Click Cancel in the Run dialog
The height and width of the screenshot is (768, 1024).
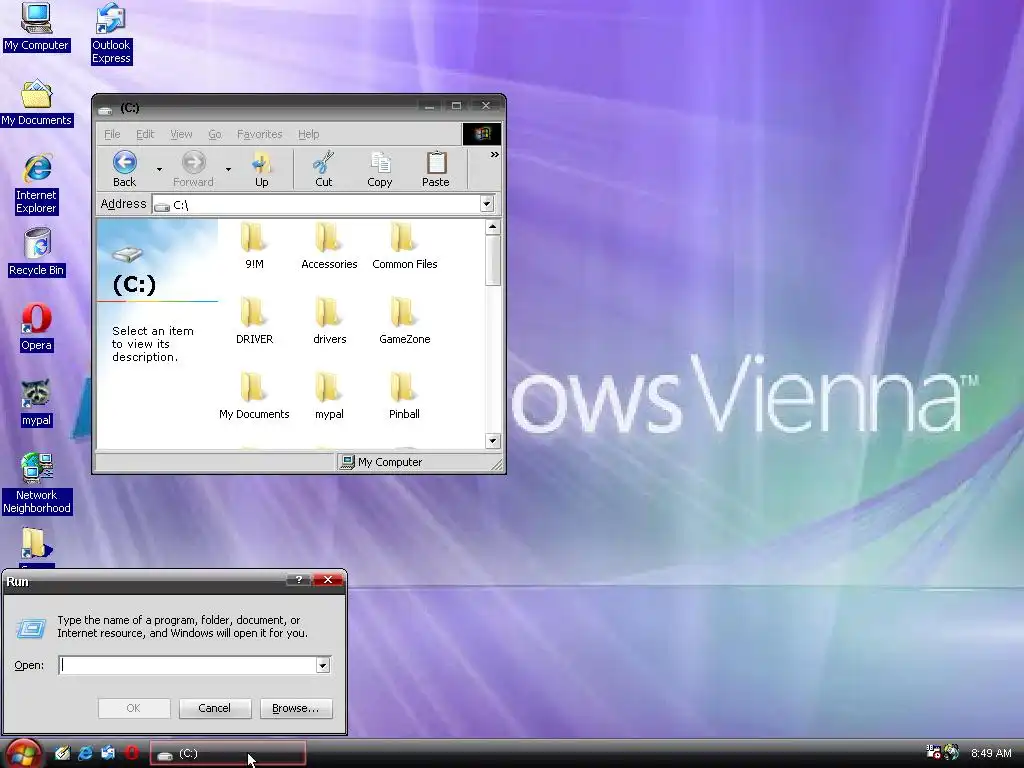(215, 709)
